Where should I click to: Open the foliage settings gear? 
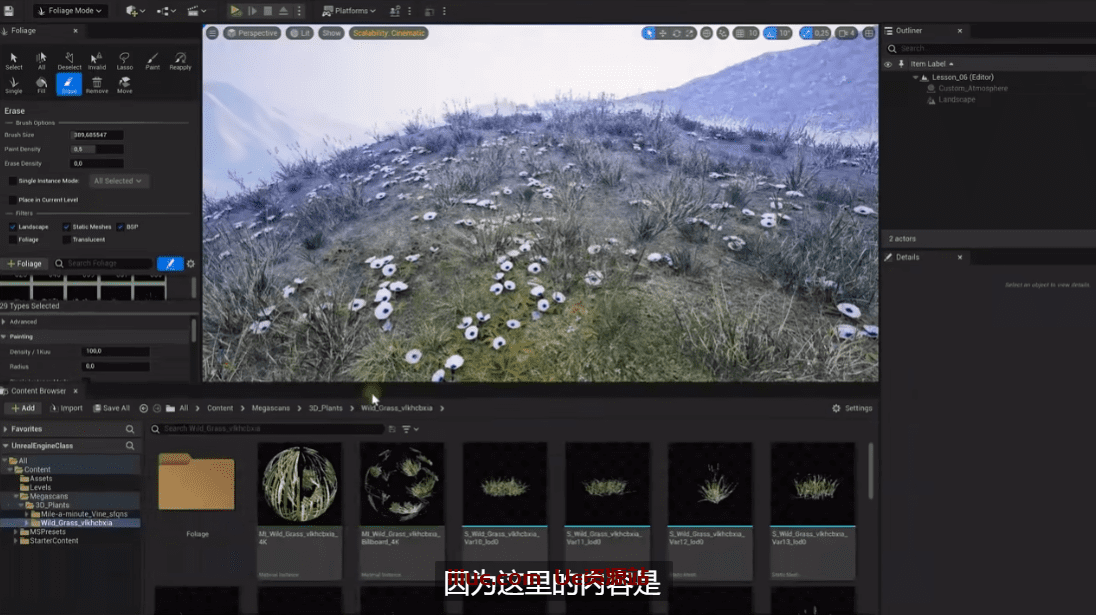point(191,264)
